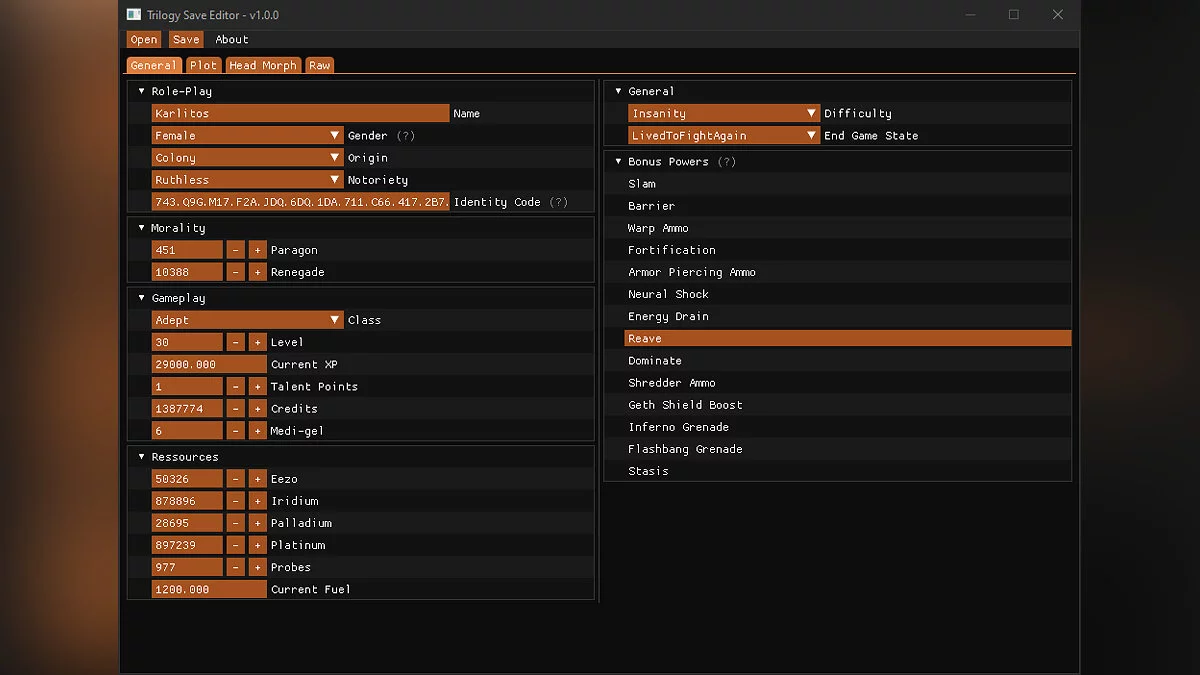Decrease Credits with the minus button
Image resolution: width=1200 pixels, height=675 pixels.
(x=235, y=409)
